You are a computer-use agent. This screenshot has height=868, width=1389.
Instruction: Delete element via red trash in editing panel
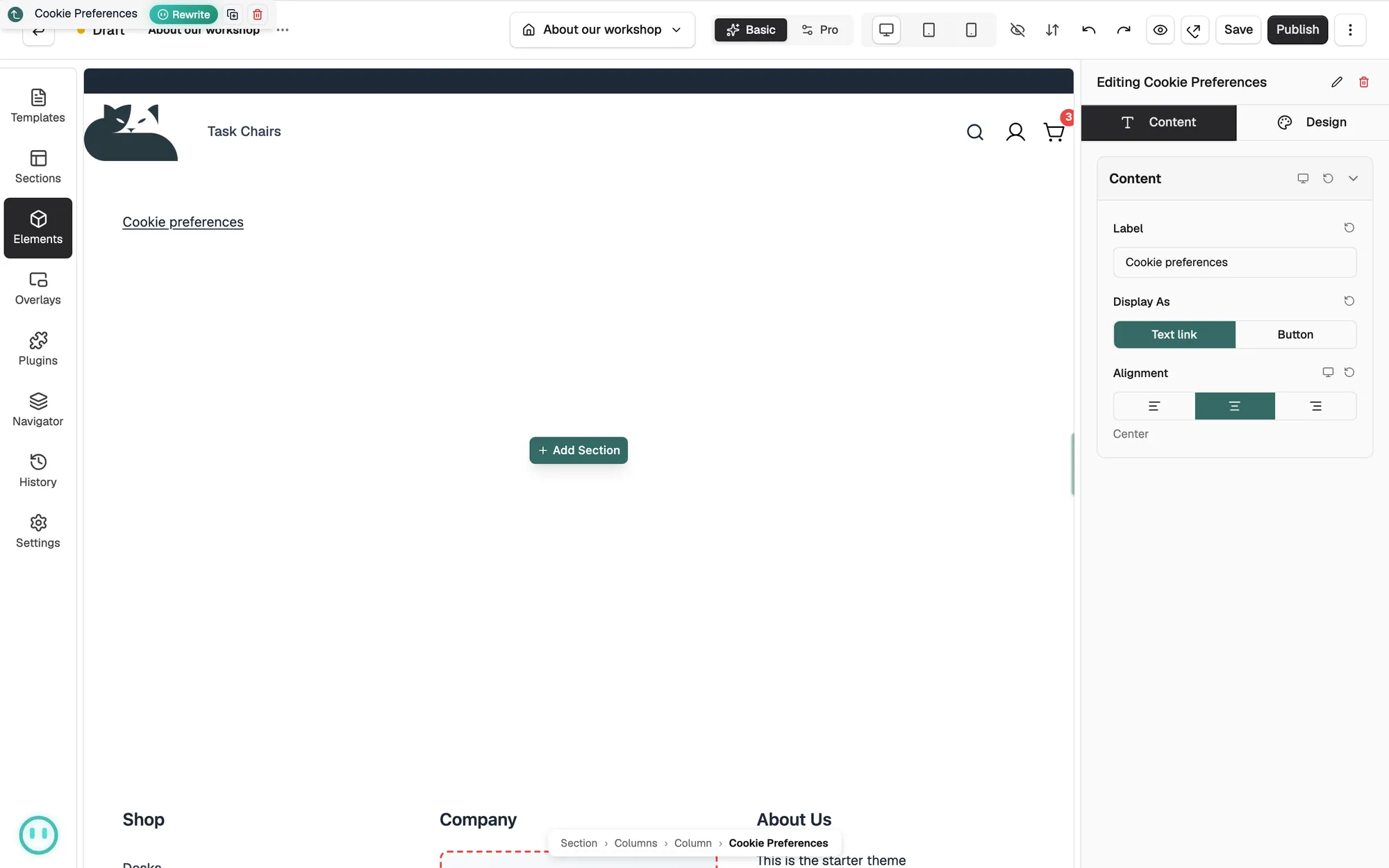[x=1364, y=82]
